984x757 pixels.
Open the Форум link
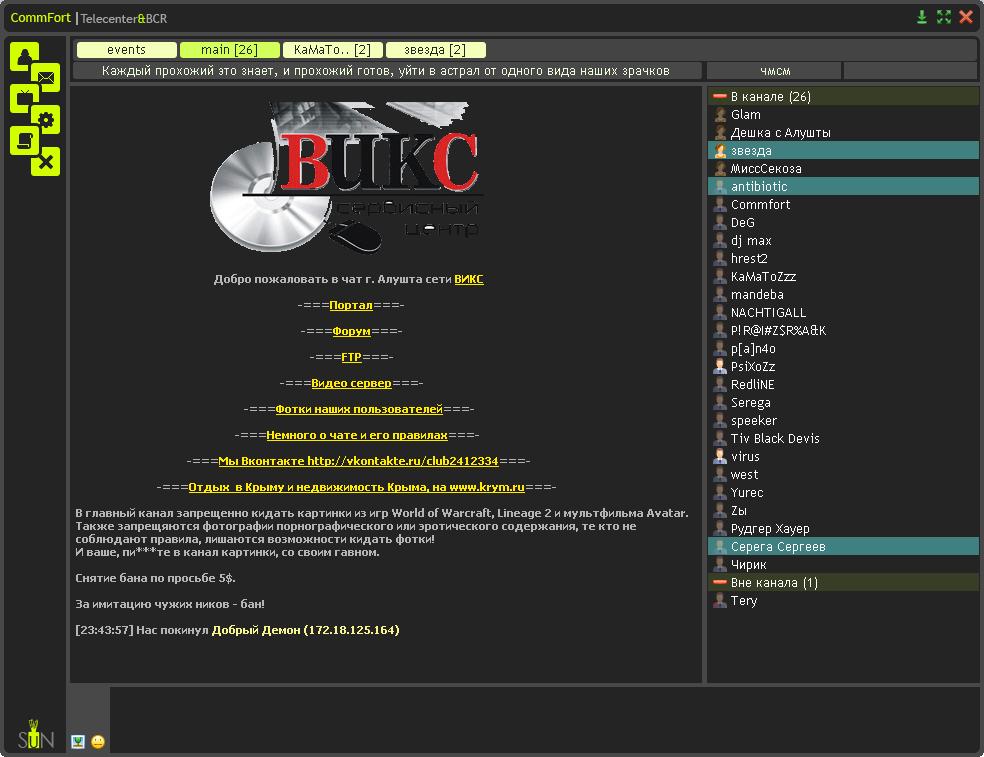351,331
